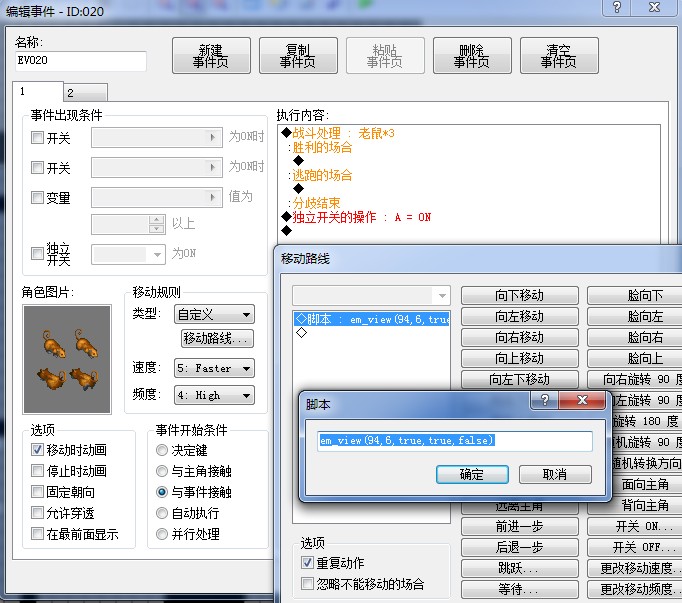Click the script text input field
Screen dimensions: 682x603
455,441
